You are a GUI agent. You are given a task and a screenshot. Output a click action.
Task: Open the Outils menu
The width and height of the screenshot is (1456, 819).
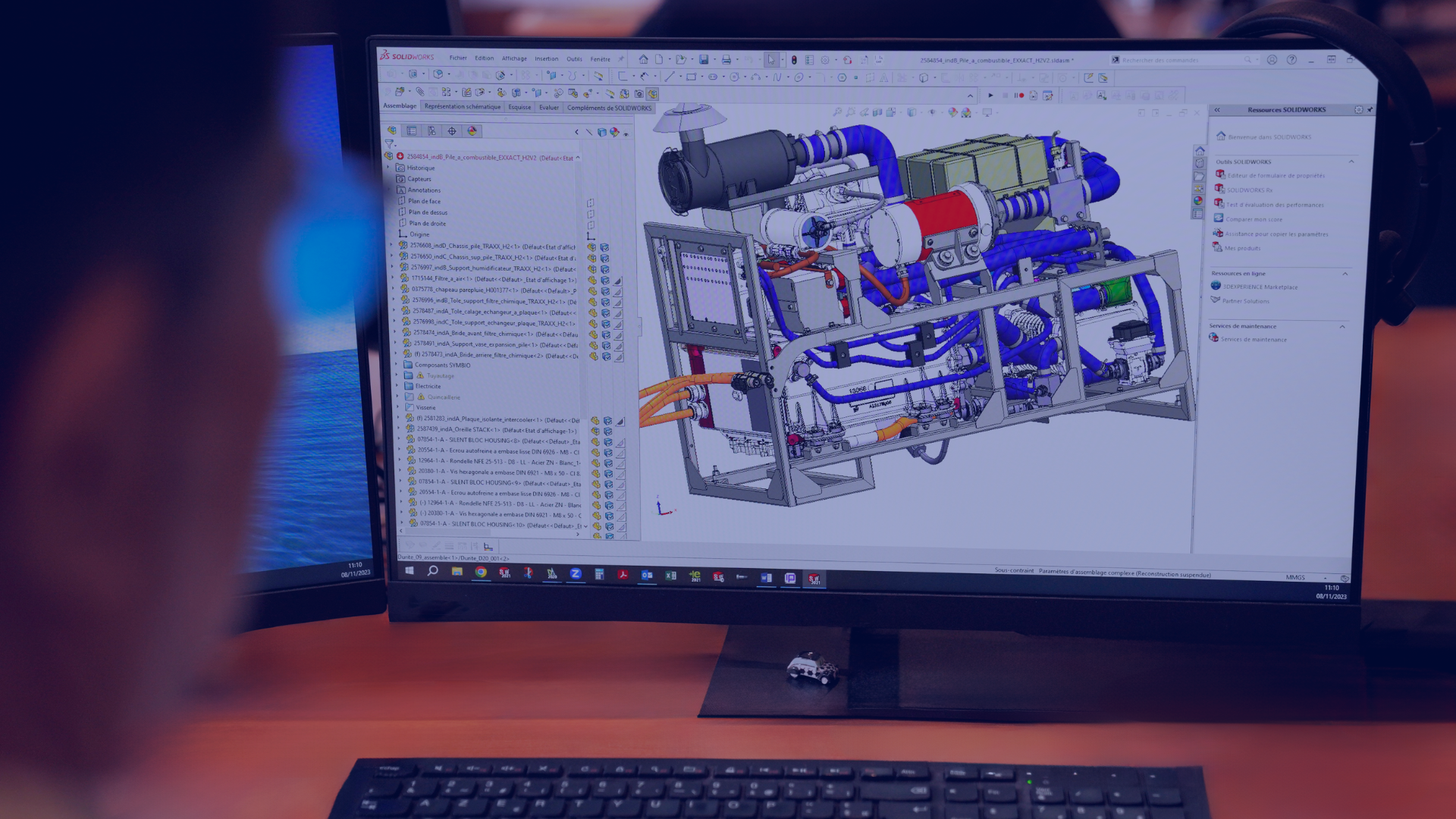tap(575, 58)
